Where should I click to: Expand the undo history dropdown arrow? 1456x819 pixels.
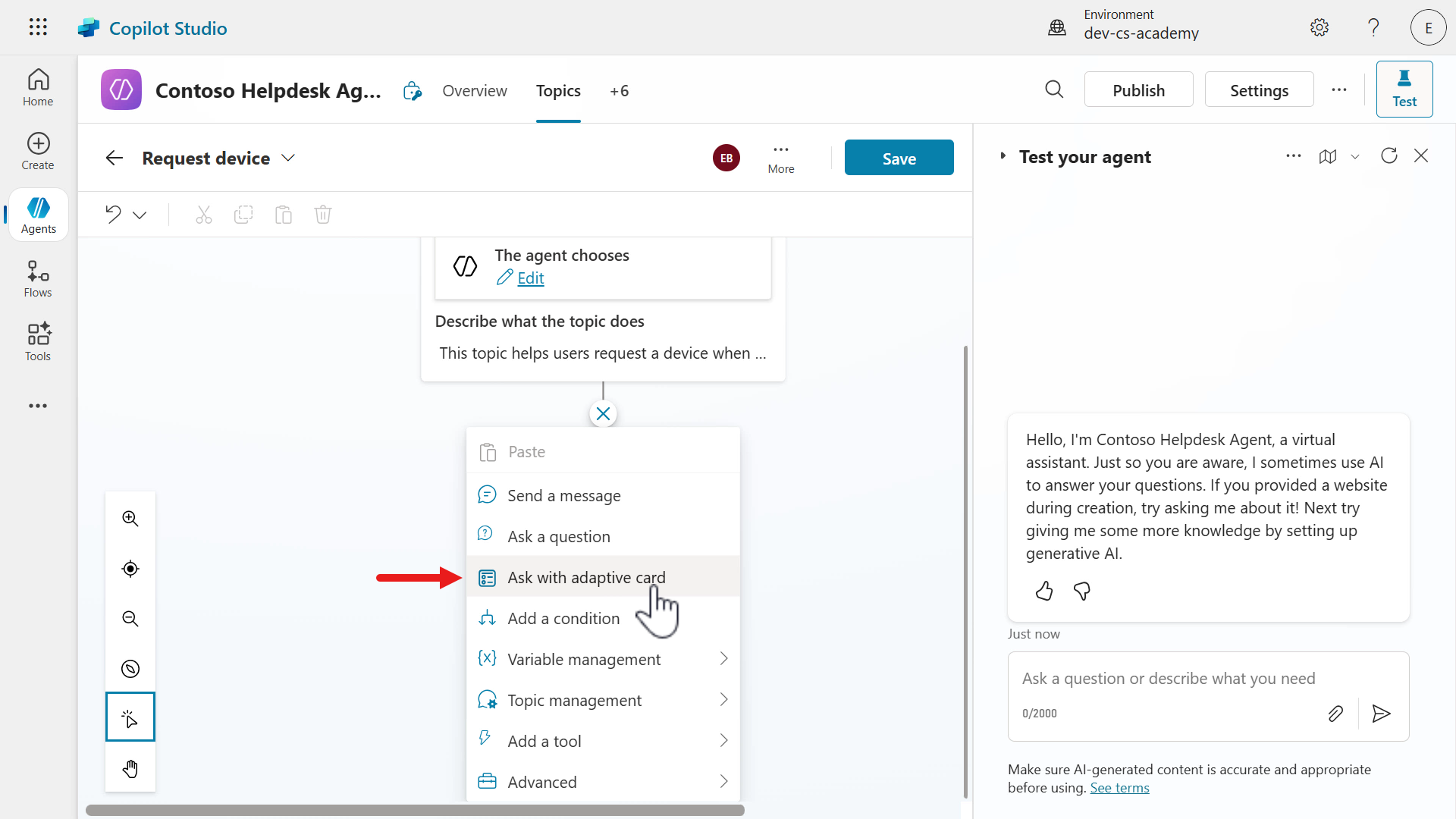point(140,215)
